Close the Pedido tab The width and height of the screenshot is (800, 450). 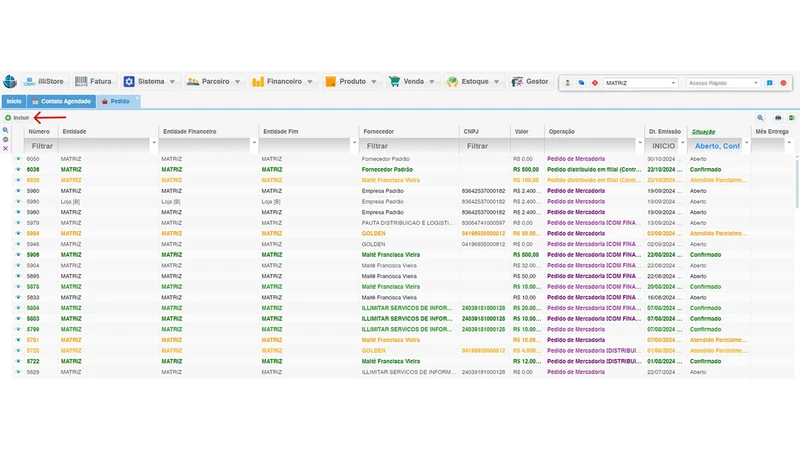[x=137, y=98]
